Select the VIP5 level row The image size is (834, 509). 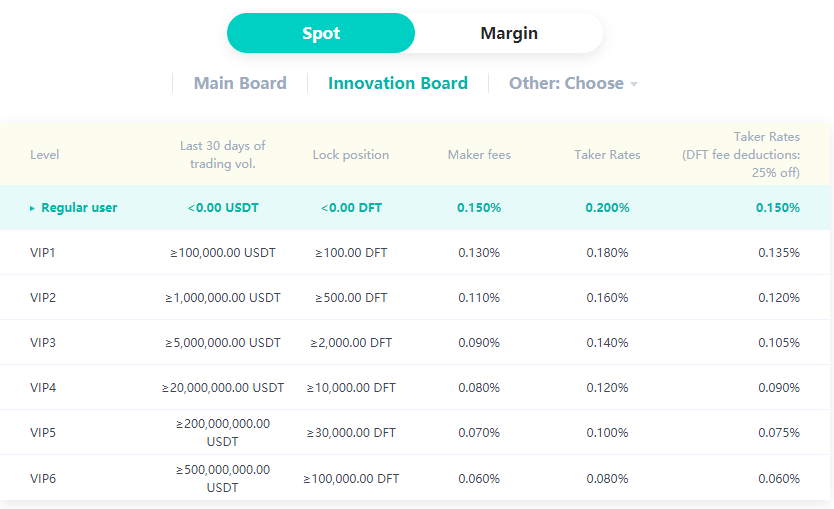tap(43, 433)
